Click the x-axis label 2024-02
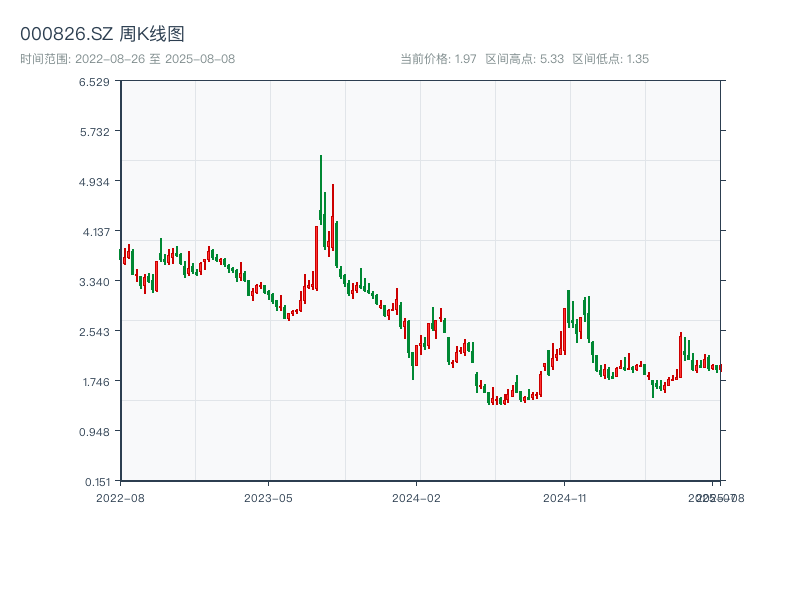Viewport: 800px width, 600px height. (x=416, y=498)
